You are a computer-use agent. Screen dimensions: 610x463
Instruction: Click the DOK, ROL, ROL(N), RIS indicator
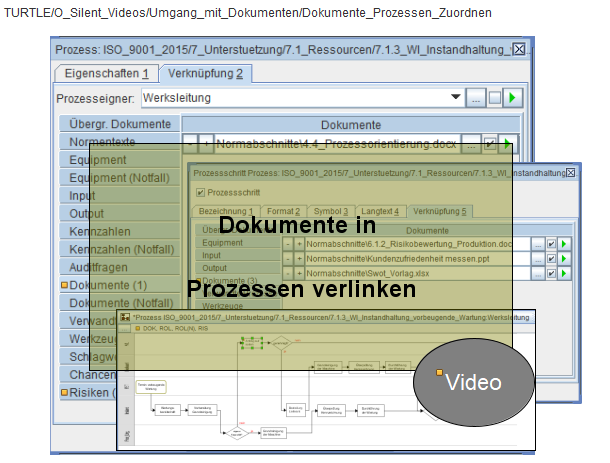(171, 328)
